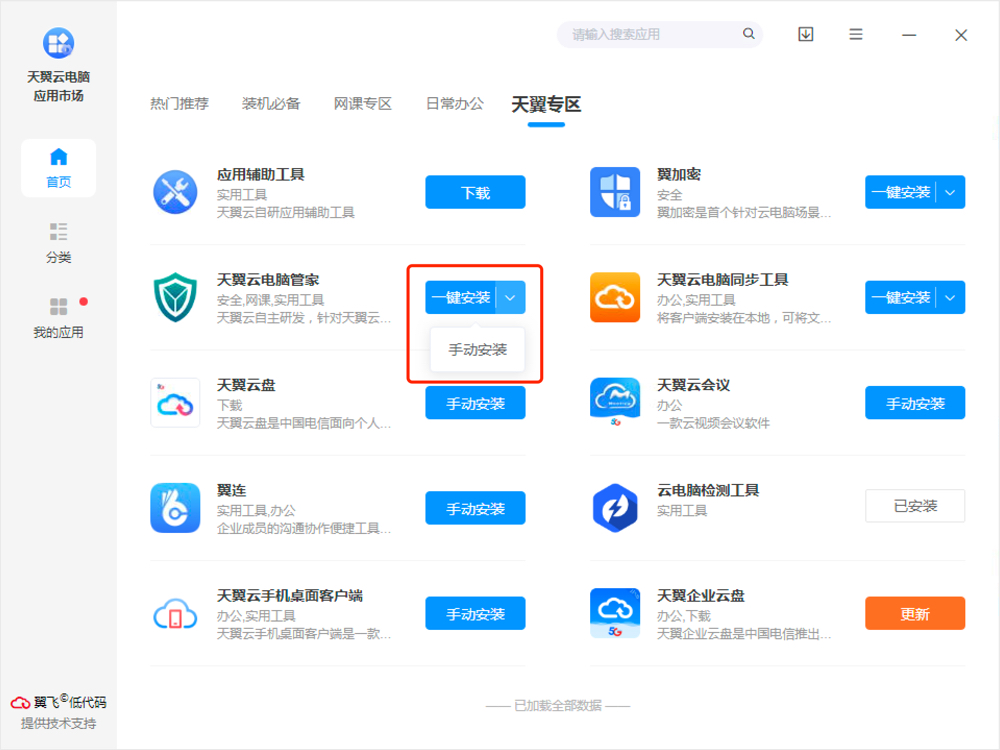This screenshot has height=750, width=1000.
Task: Click the 天翼企业云盘 app icon
Action: point(615,613)
